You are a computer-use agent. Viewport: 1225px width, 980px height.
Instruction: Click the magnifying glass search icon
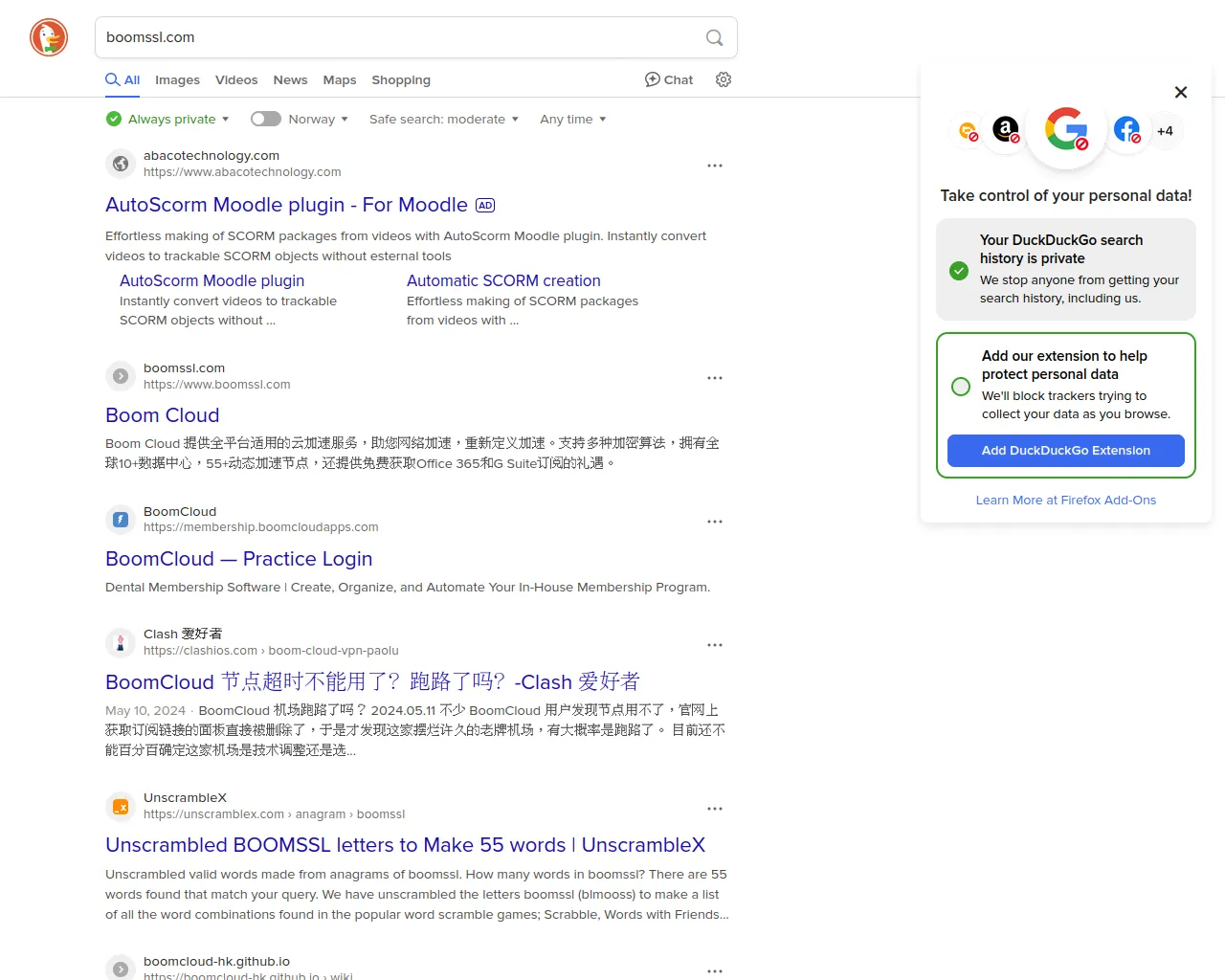point(714,37)
